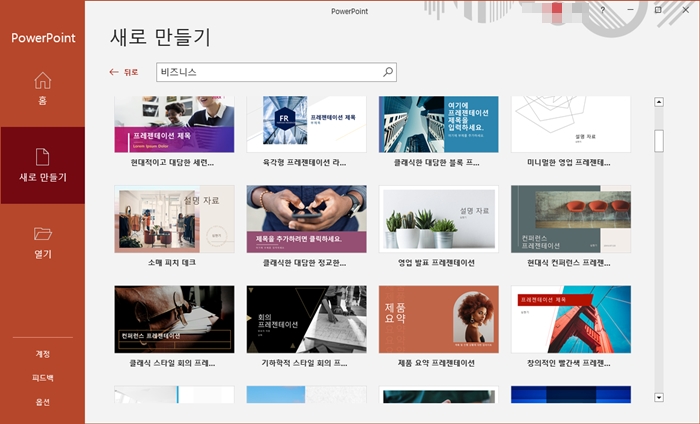The width and height of the screenshot is (700, 424).
Task: Click the 소매 피치 데크 caption
Action: tap(172, 263)
